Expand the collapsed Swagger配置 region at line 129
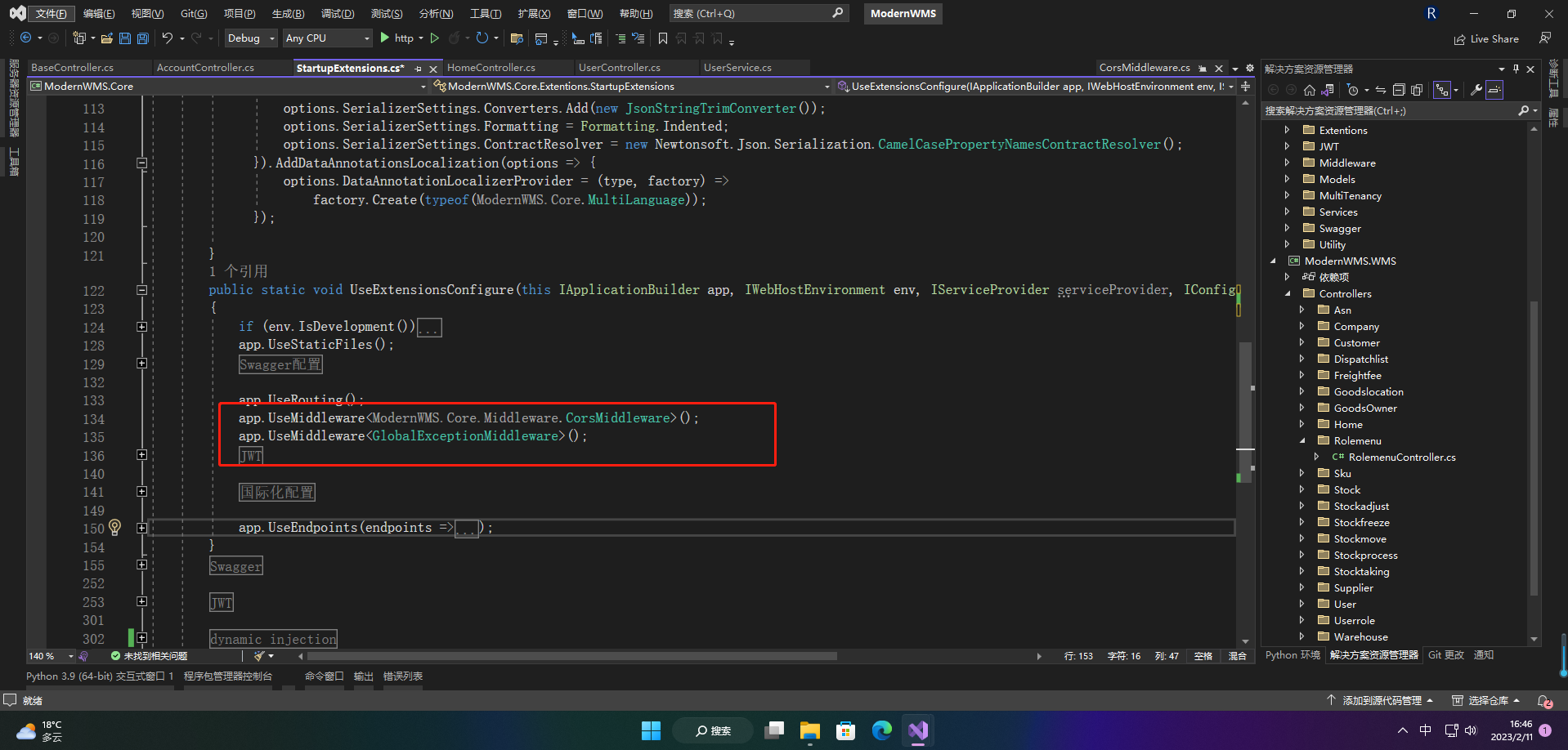 coord(141,364)
